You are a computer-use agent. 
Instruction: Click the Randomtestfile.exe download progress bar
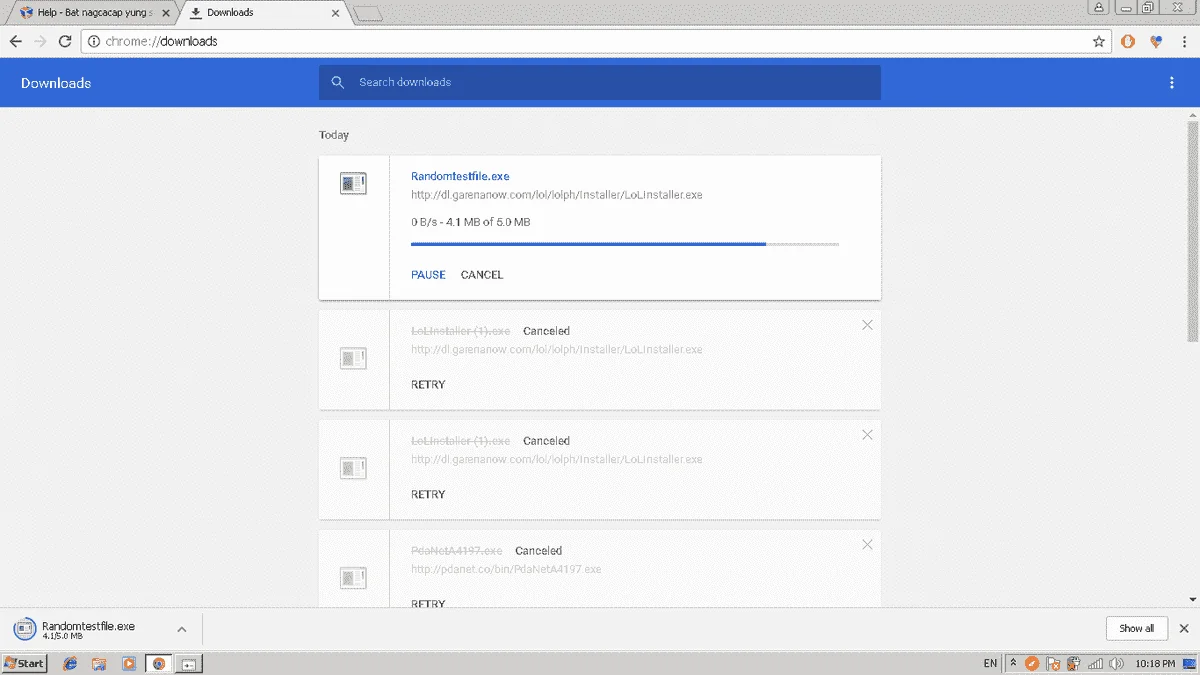(x=625, y=243)
